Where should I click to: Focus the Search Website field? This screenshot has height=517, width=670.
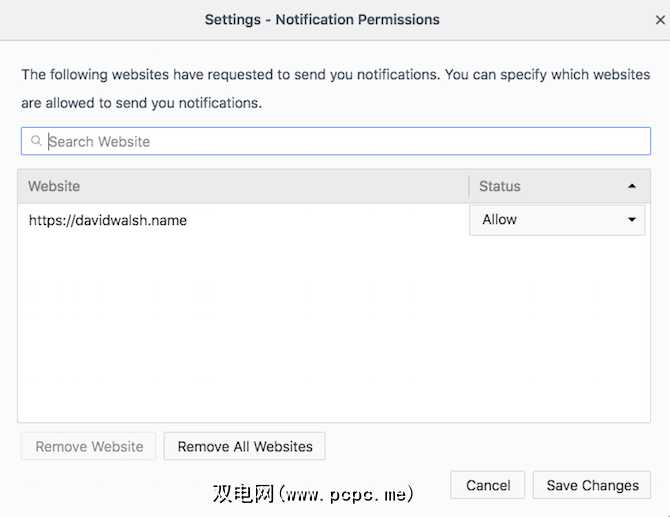(340, 141)
